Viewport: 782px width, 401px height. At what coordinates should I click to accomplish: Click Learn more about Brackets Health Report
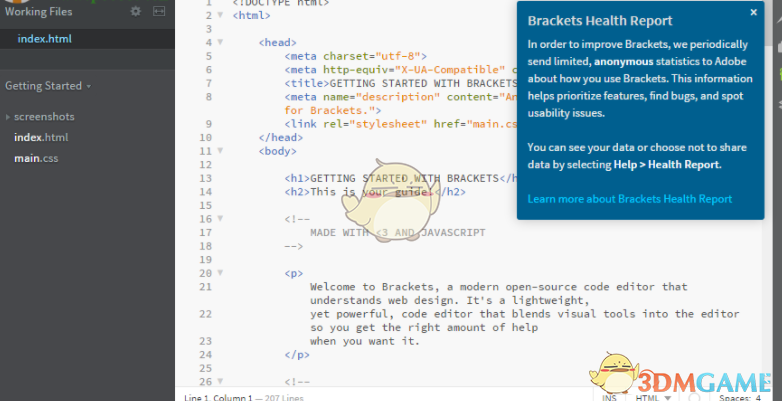click(x=629, y=199)
